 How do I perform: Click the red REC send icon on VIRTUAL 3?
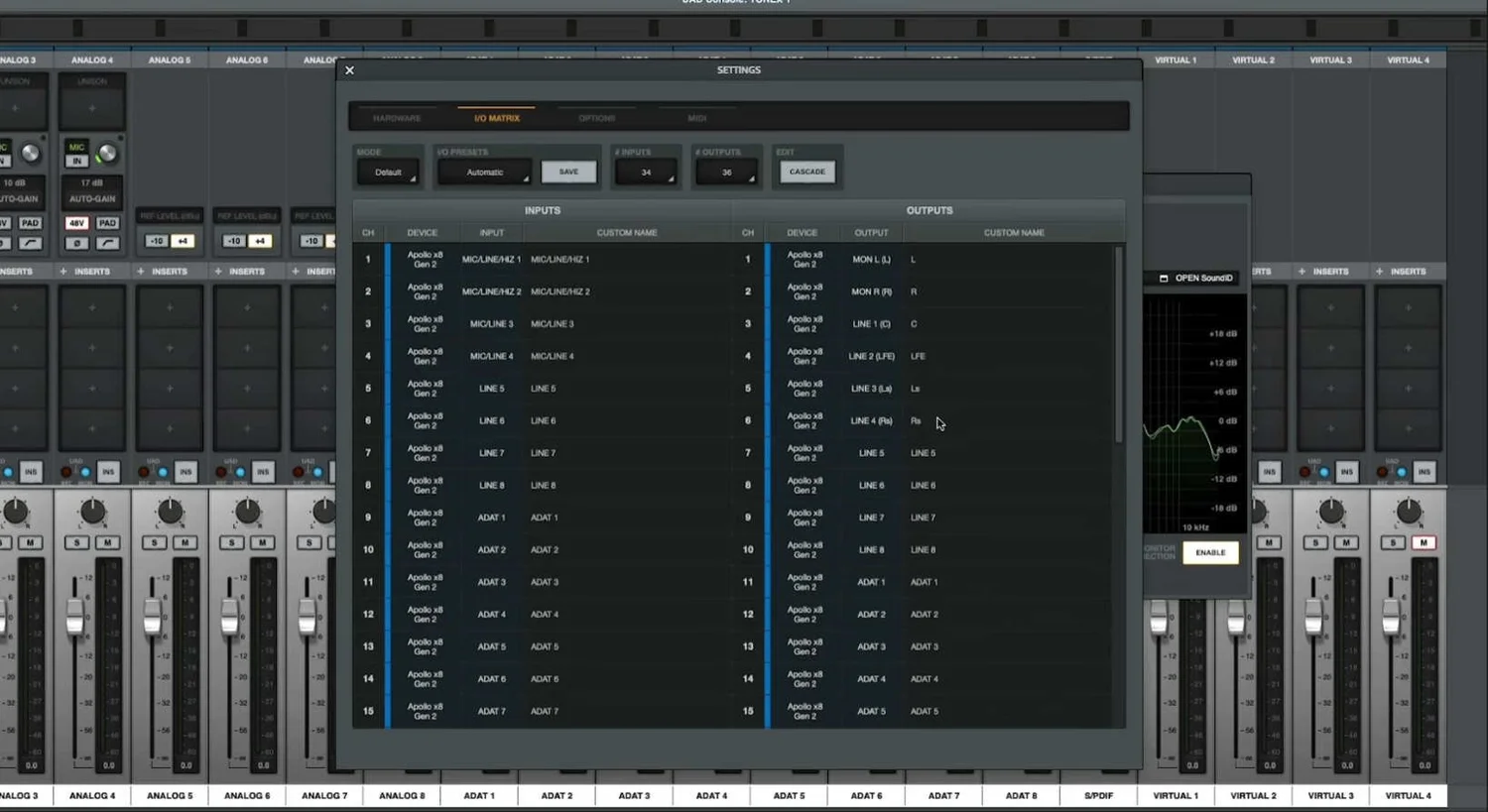click(1304, 472)
